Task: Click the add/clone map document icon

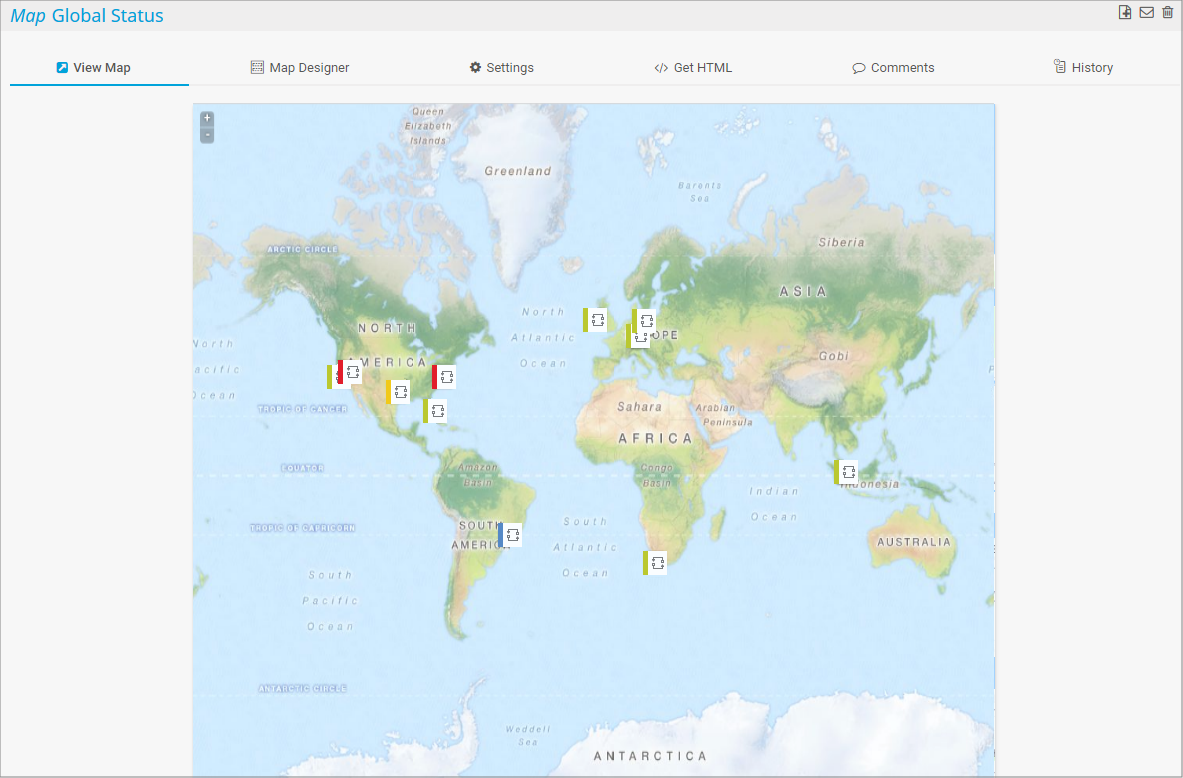Action: click(x=1125, y=13)
